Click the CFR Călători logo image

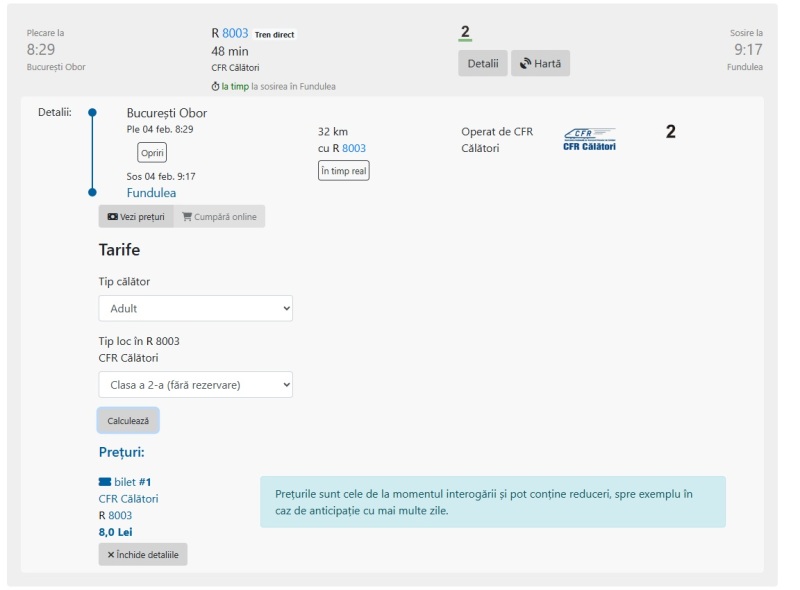coord(589,139)
